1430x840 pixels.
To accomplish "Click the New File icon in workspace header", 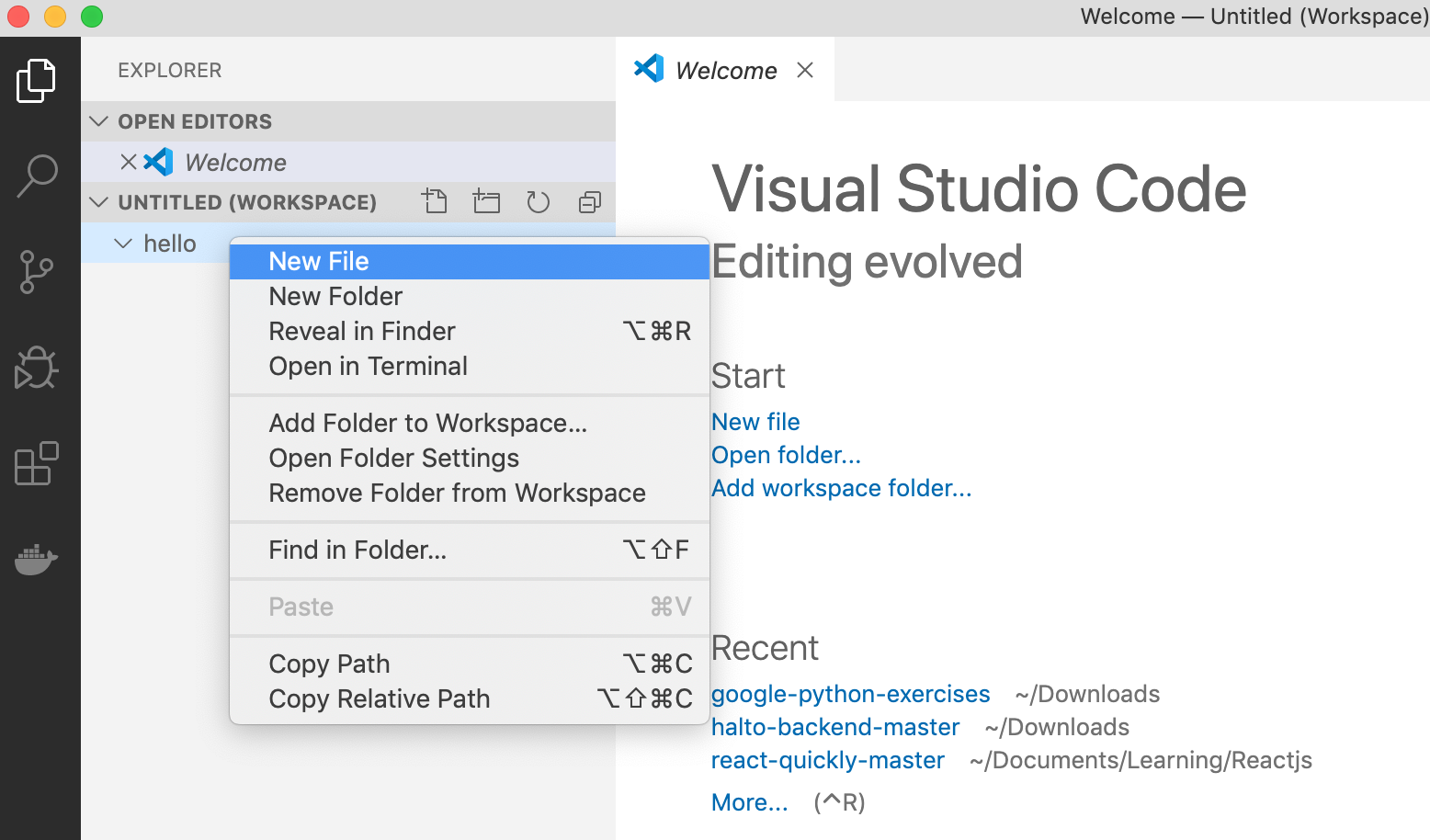I will coord(435,201).
